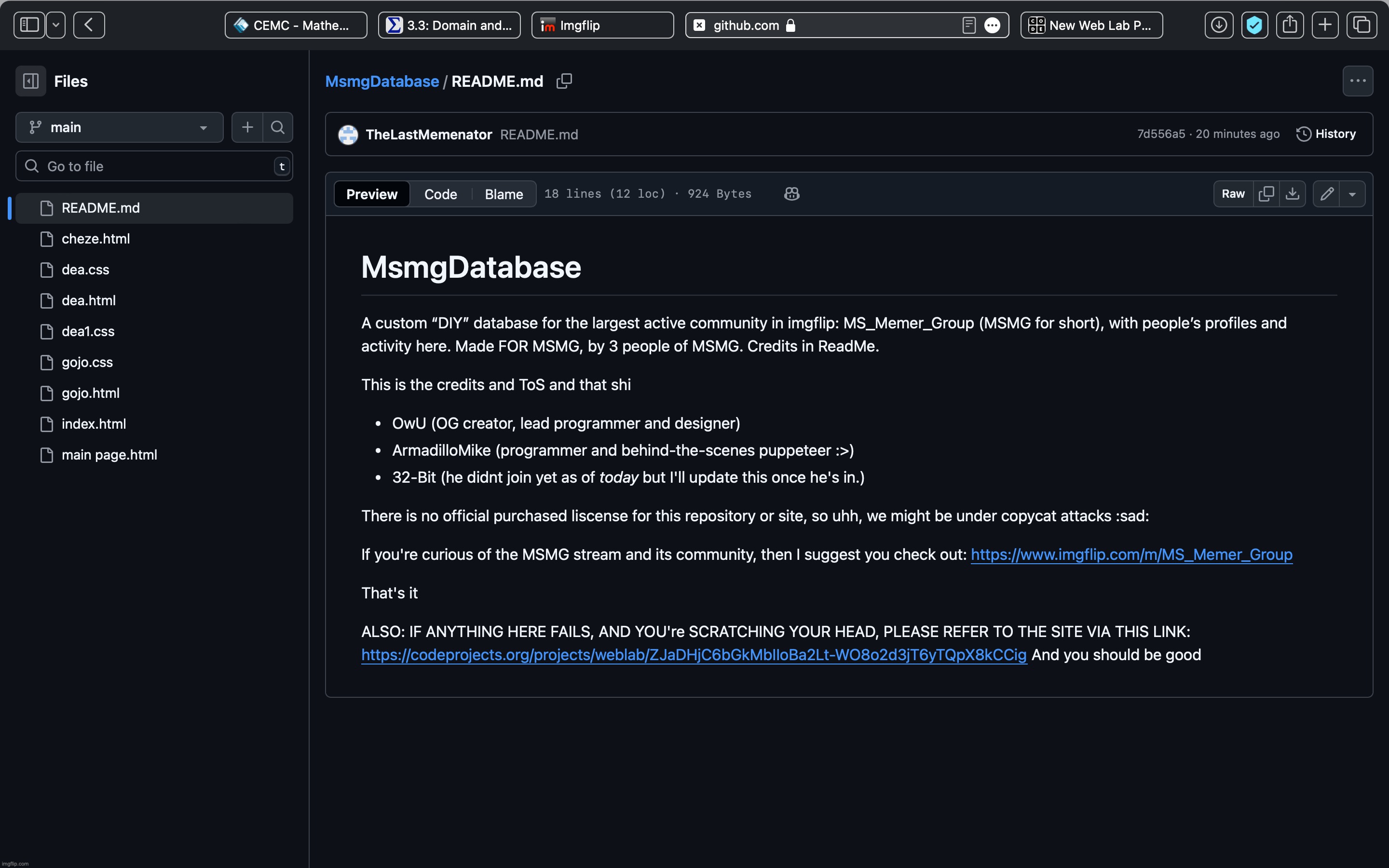Viewport: 1389px width, 868px height.
Task: Open Safari downloads icon
Action: (1219, 25)
